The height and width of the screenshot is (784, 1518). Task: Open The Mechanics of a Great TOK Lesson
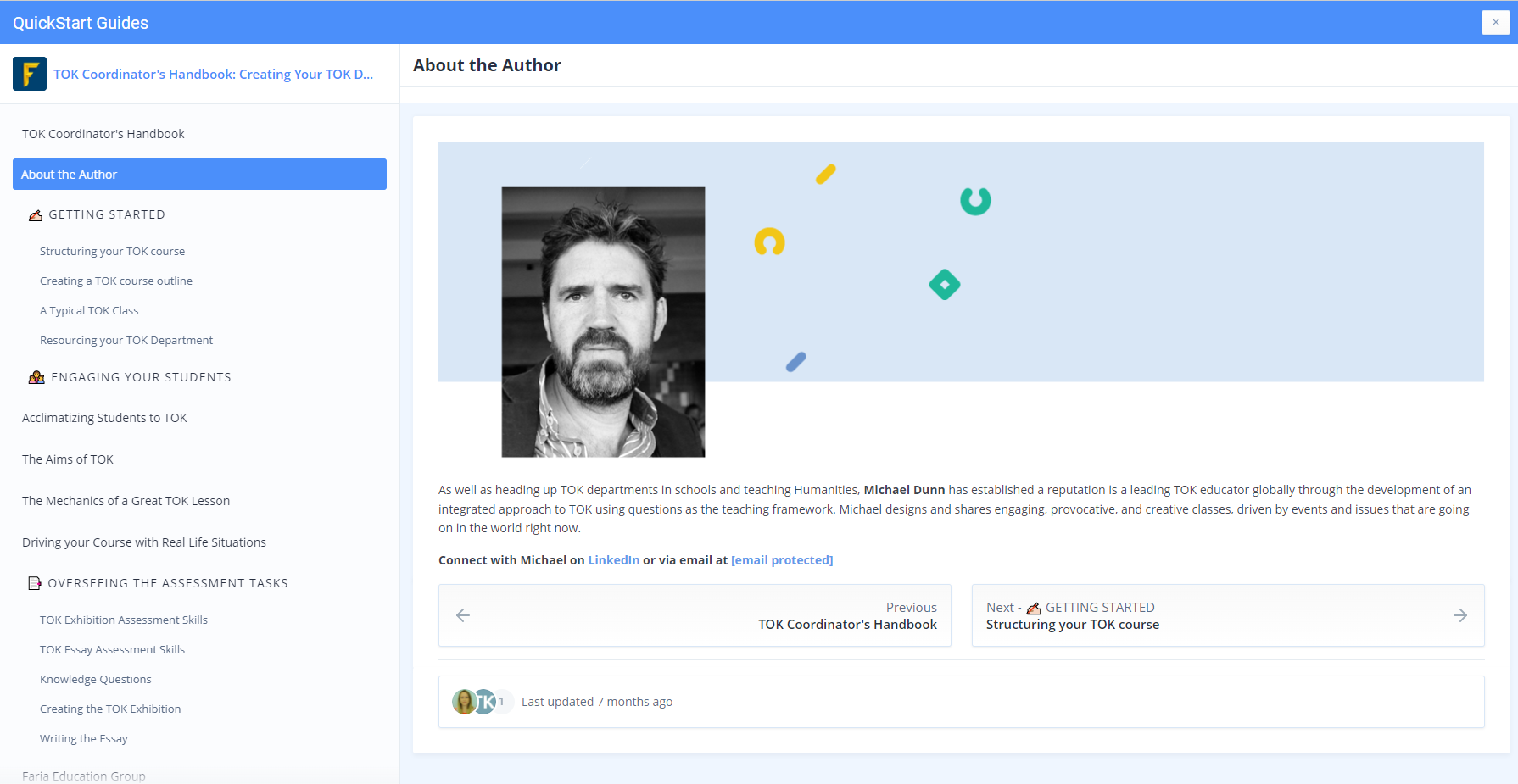[x=126, y=501]
